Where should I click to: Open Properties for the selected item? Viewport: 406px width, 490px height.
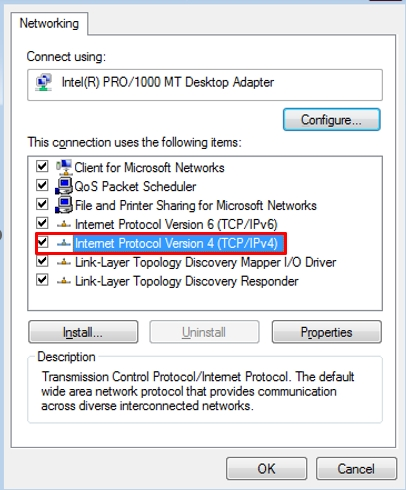(326, 332)
